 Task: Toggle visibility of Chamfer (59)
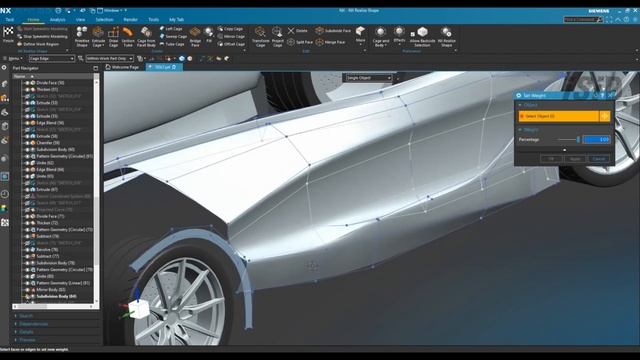coord(27,143)
